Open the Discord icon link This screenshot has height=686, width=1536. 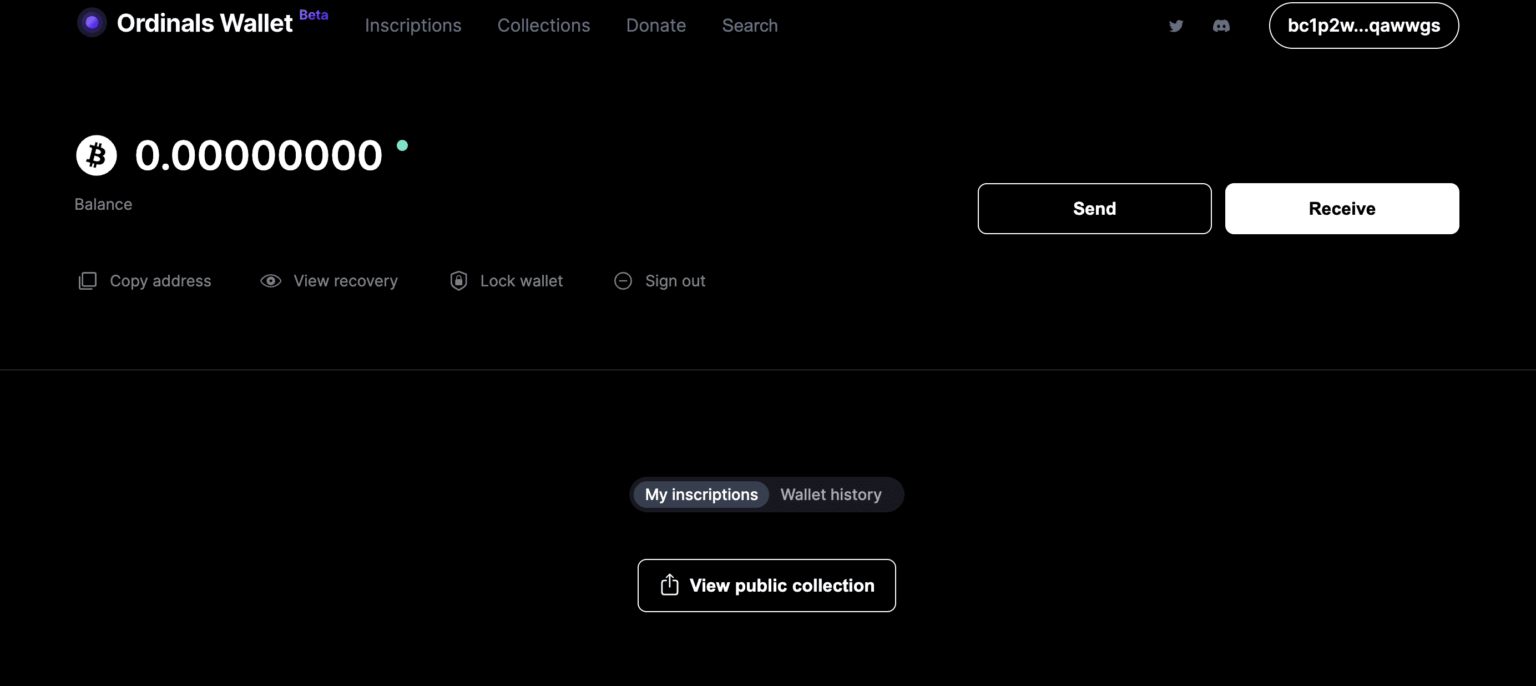[x=1221, y=26]
